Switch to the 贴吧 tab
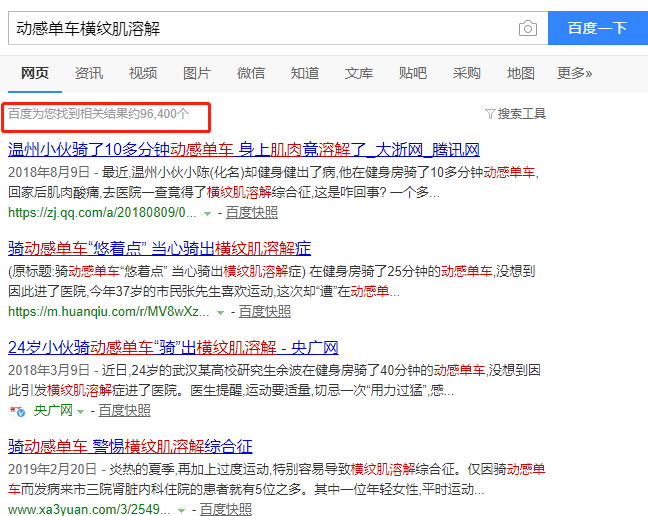 click(x=412, y=73)
